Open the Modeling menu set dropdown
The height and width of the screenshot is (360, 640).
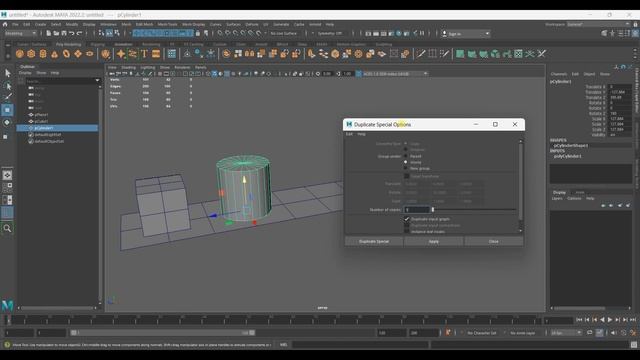(20, 33)
